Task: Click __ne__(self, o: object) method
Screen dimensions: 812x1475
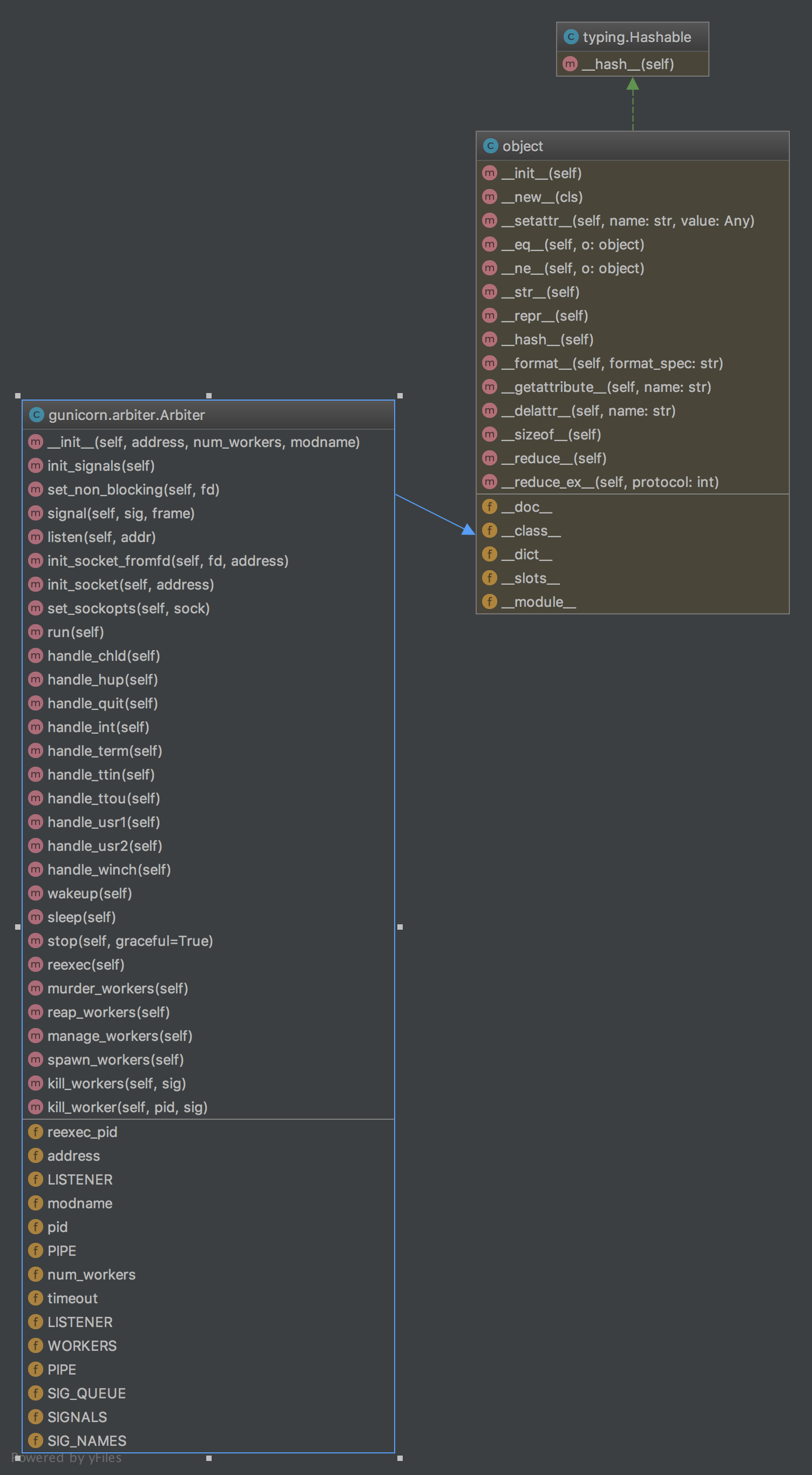Action: coord(633,268)
